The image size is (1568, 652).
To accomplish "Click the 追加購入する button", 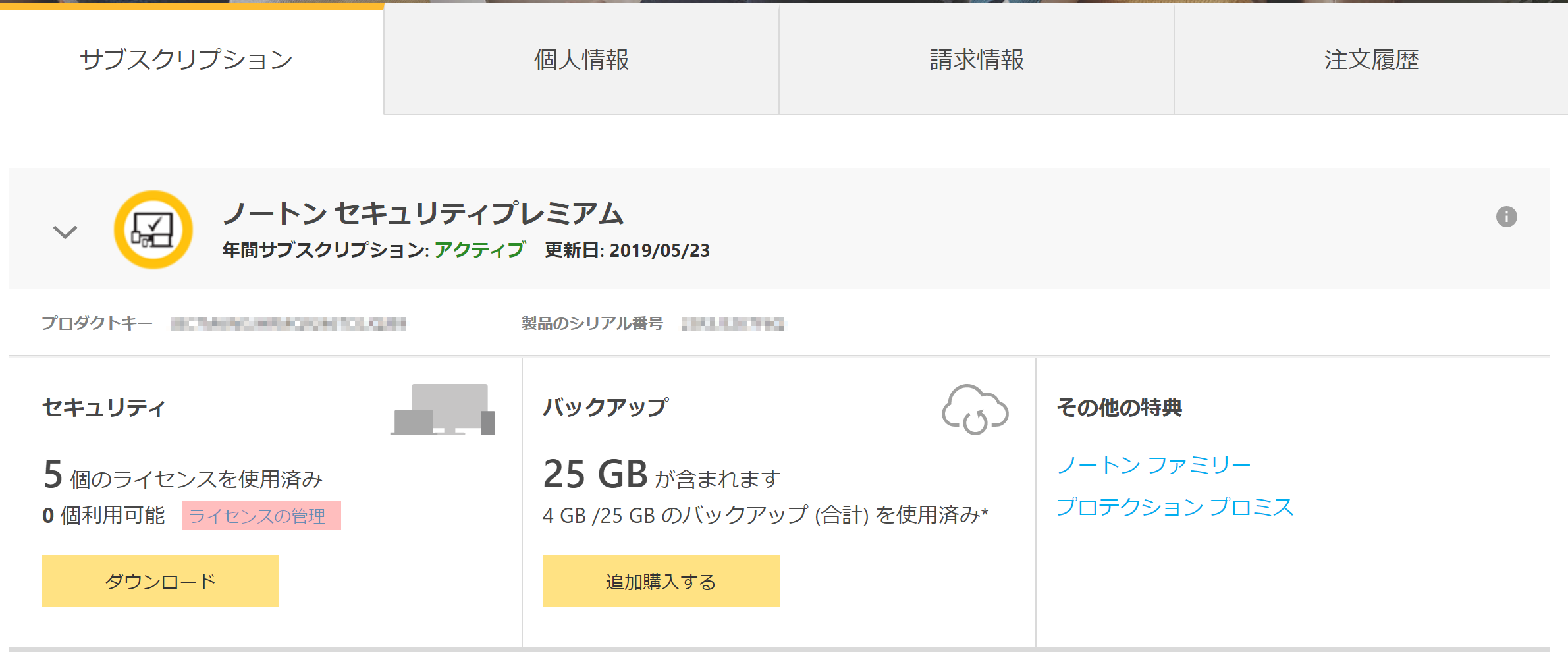I will pyautogui.click(x=661, y=581).
